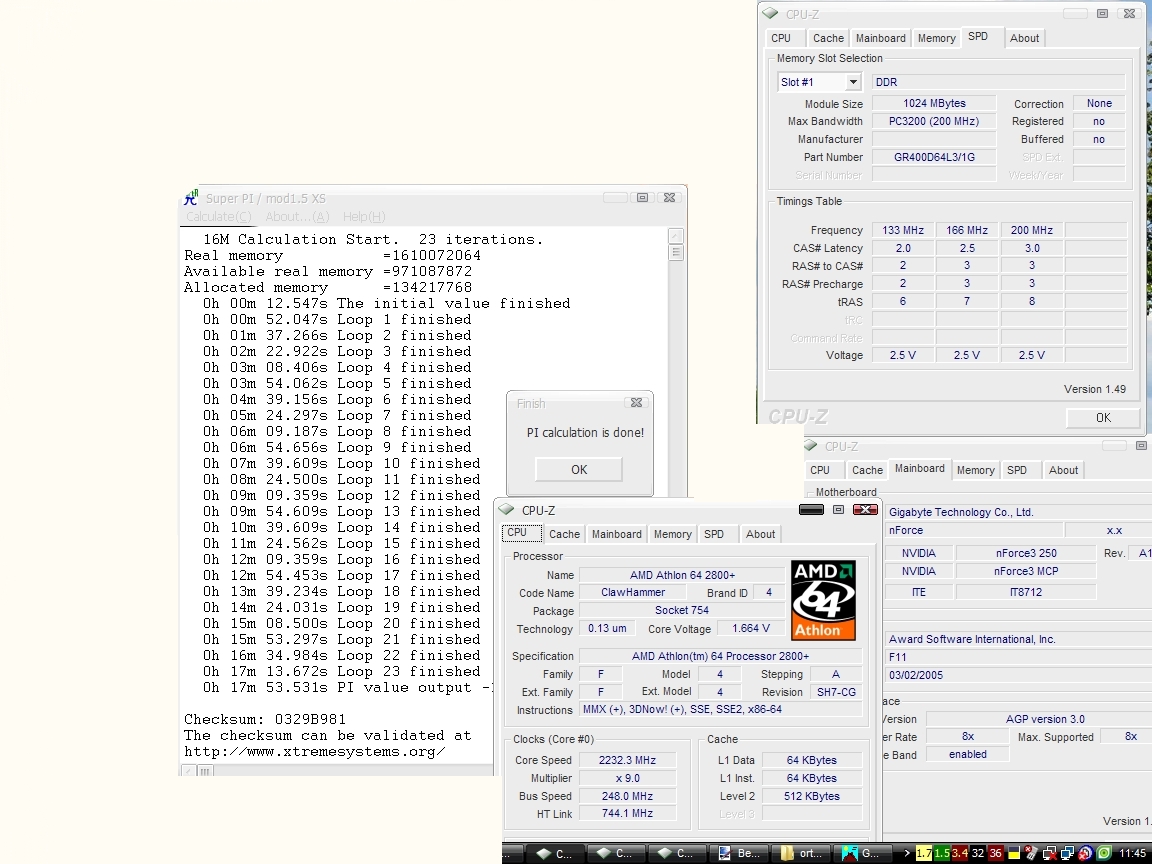Select Memory tab in front CPU-Z window
The image size is (1152, 864).
(672, 534)
